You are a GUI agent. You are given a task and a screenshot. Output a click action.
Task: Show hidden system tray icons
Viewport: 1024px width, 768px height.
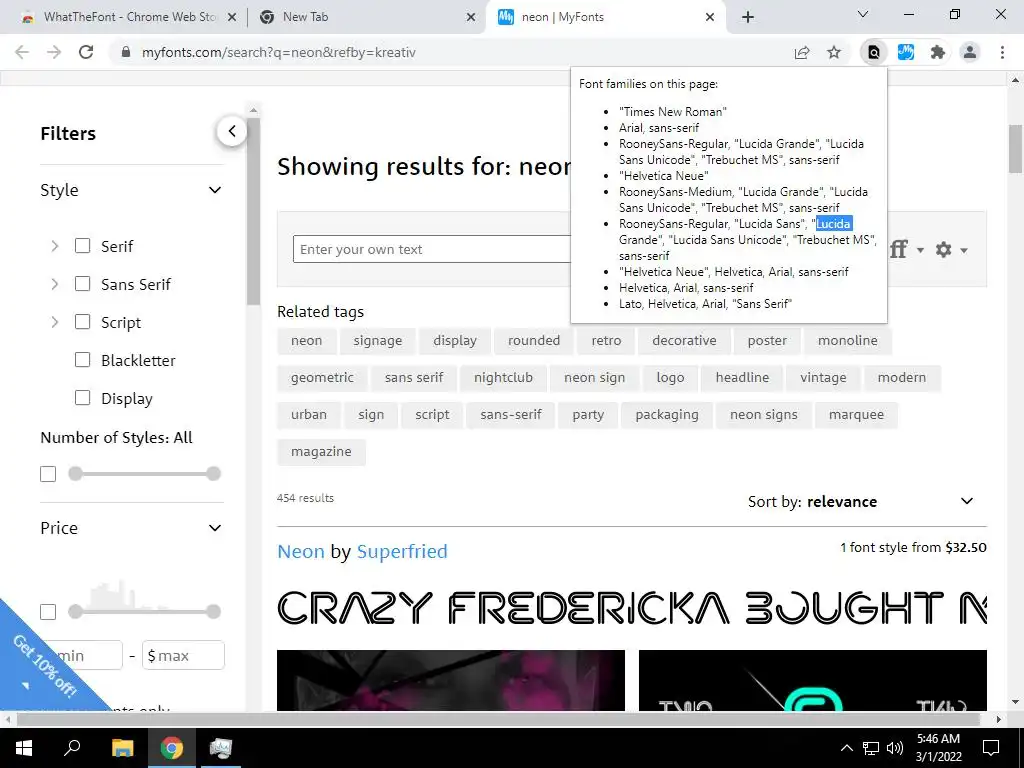click(x=846, y=748)
